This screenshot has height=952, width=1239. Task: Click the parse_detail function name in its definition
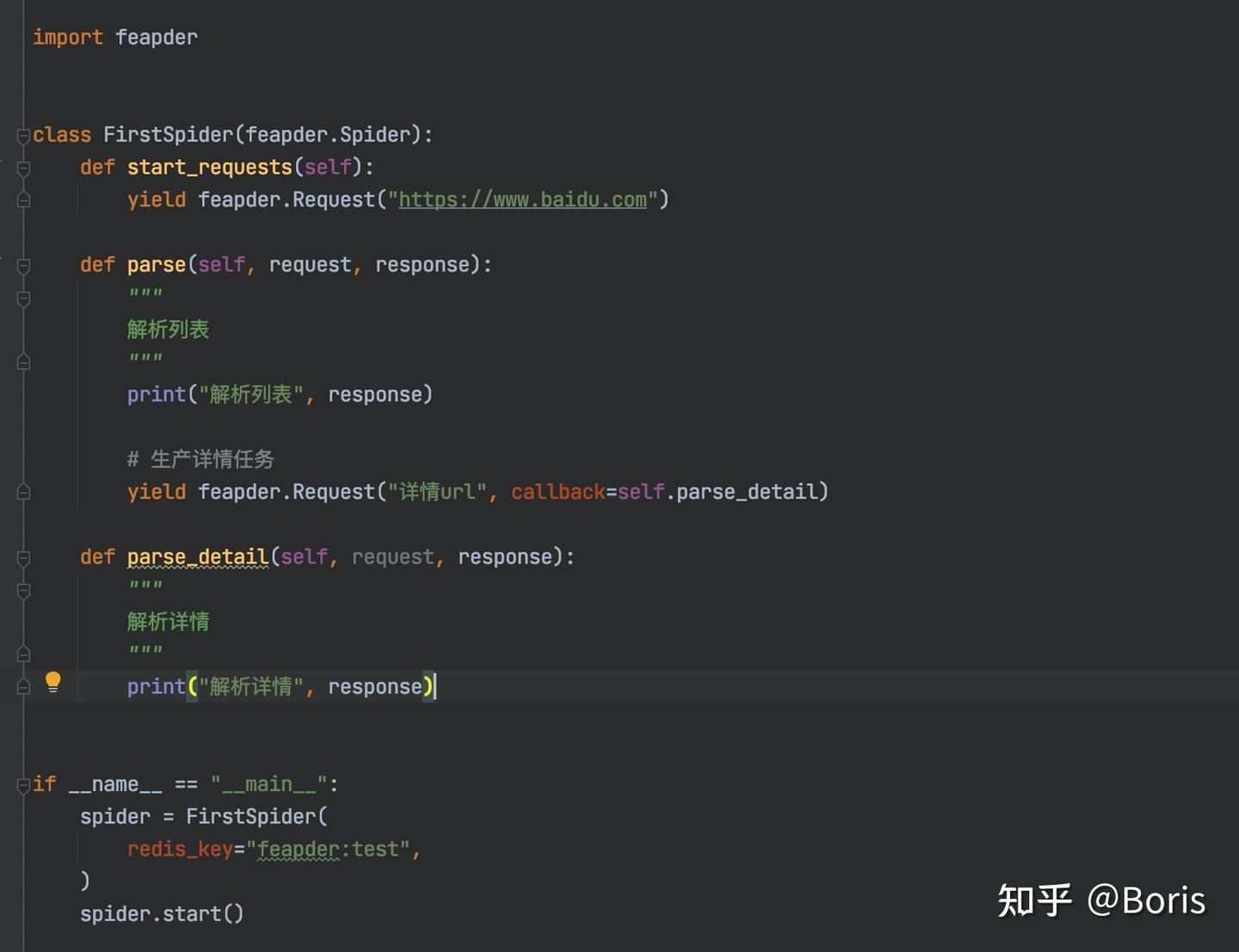tap(198, 557)
